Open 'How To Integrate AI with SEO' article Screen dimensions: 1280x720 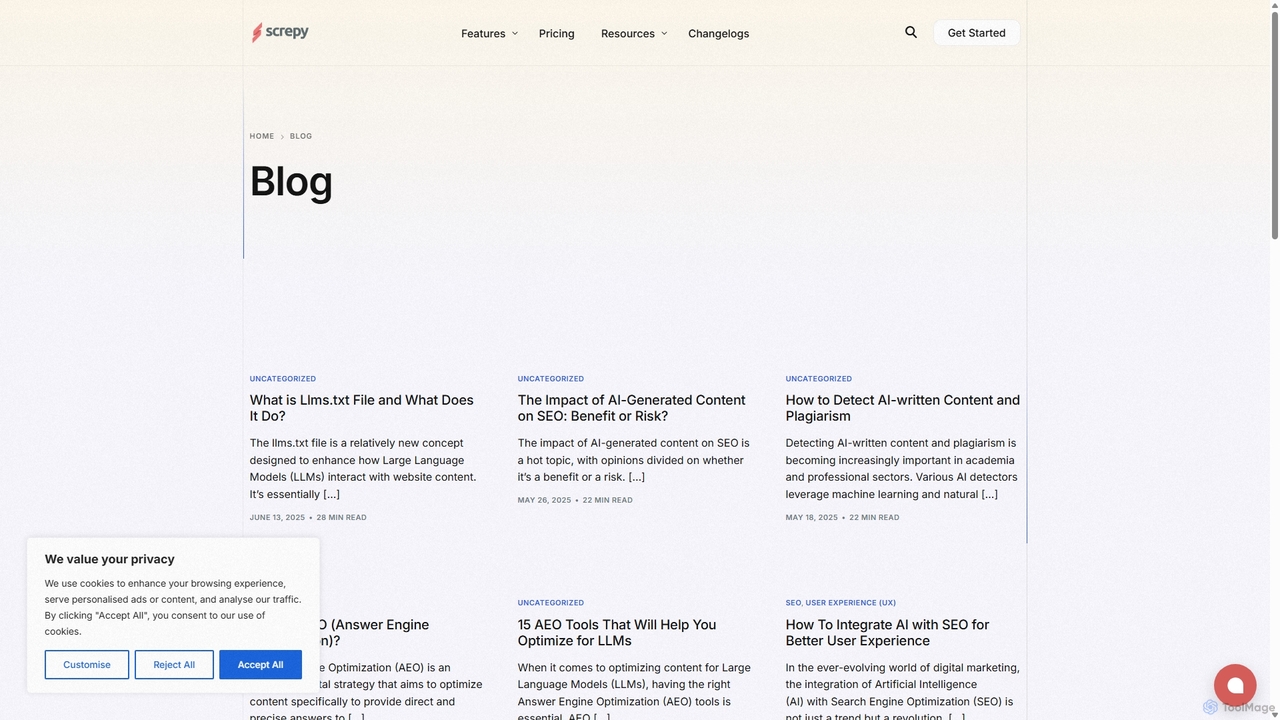[x=887, y=633]
